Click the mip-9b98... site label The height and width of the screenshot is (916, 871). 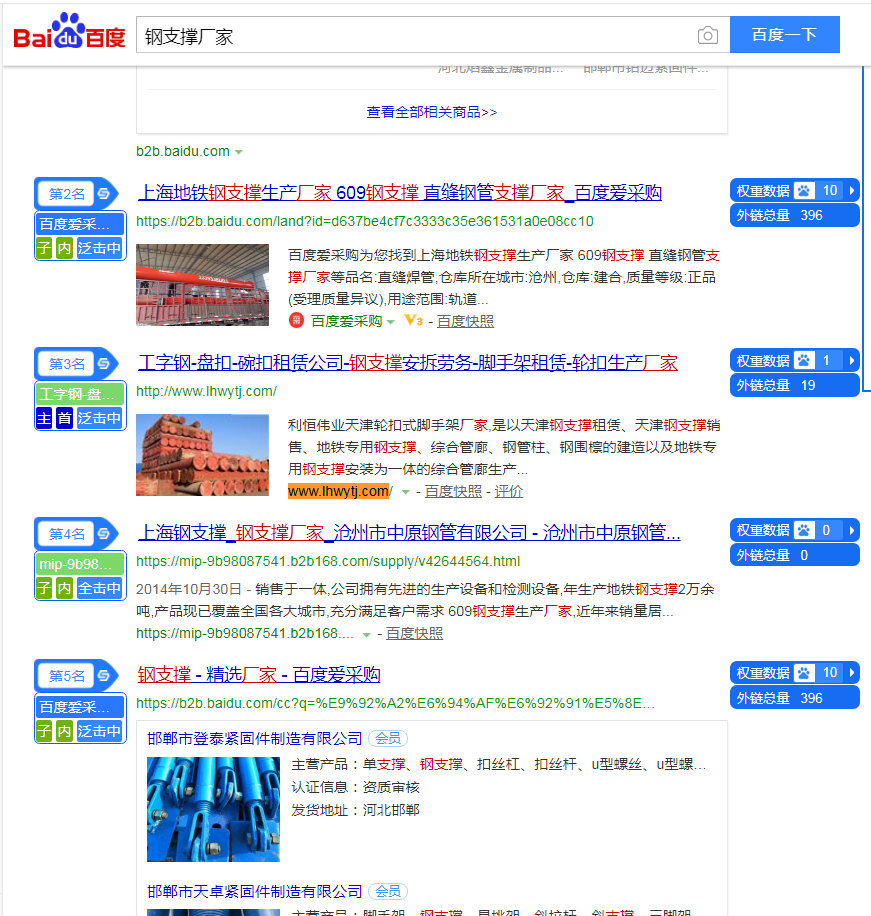81,564
